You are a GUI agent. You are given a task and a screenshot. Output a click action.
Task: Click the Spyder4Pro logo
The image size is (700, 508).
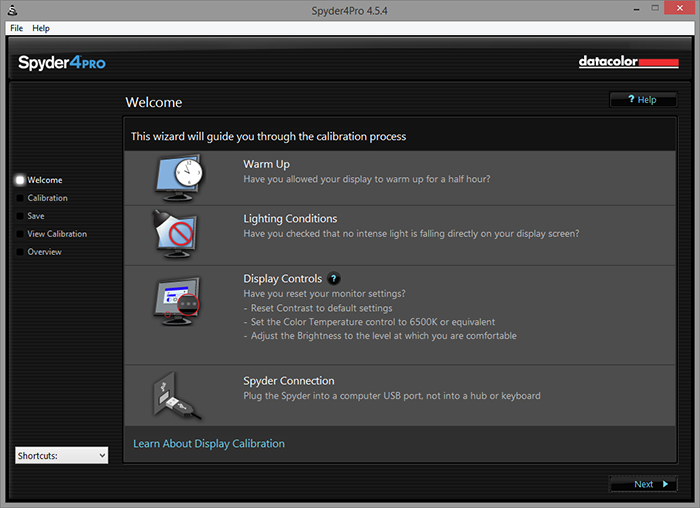[x=62, y=63]
